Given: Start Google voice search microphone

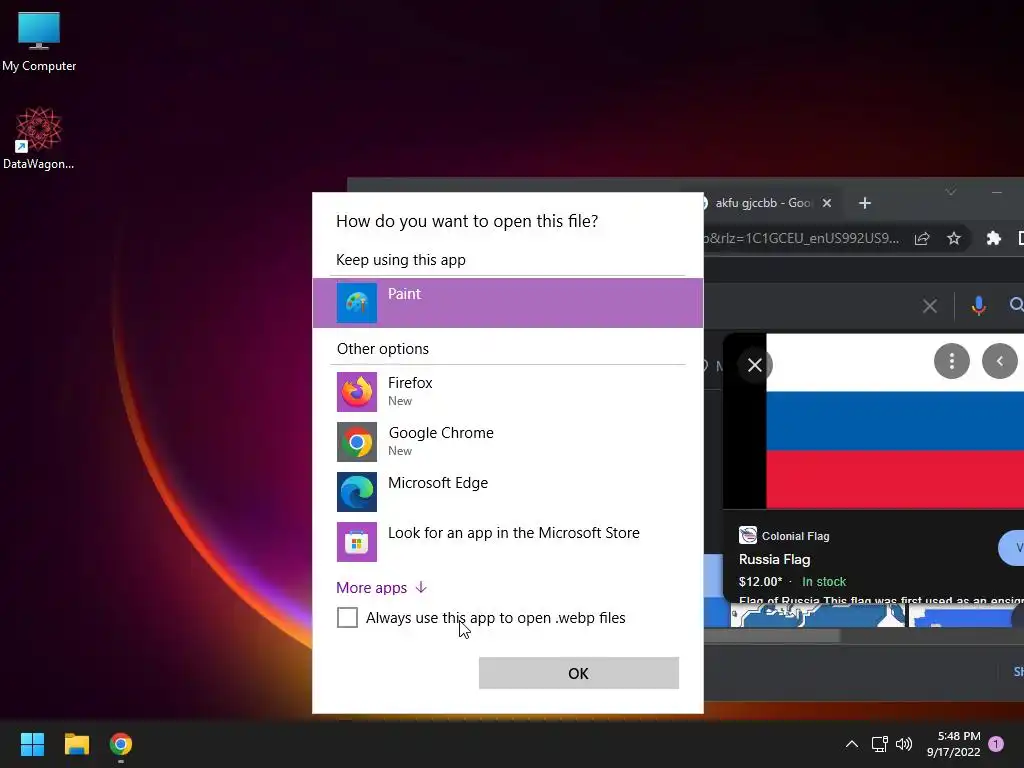Looking at the screenshot, I should coord(978,306).
